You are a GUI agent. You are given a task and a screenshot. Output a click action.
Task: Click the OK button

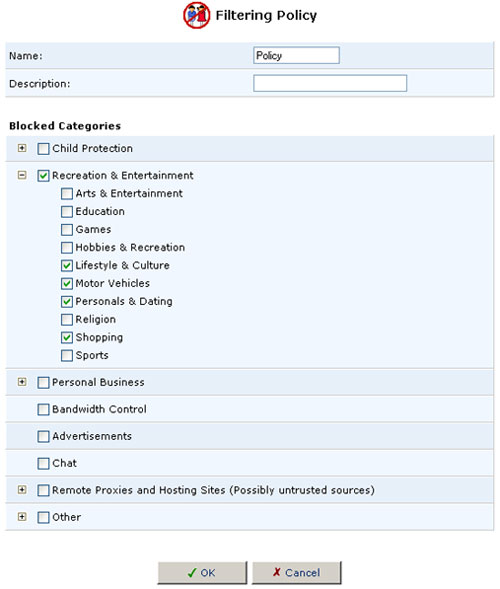[x=202, y=573]
